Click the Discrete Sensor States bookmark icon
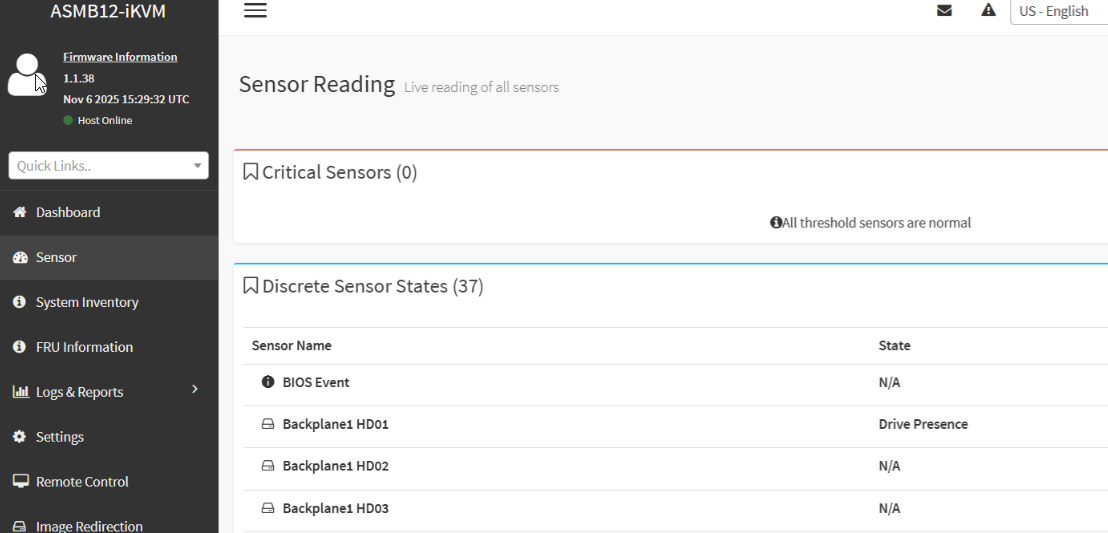The width and height of the screenshot is (1108, 533). (x=251, y=286)
